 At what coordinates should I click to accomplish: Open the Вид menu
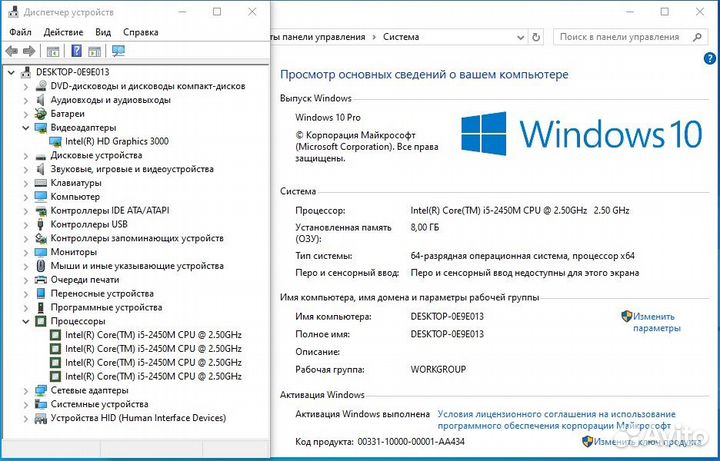(x=103, y=32)
